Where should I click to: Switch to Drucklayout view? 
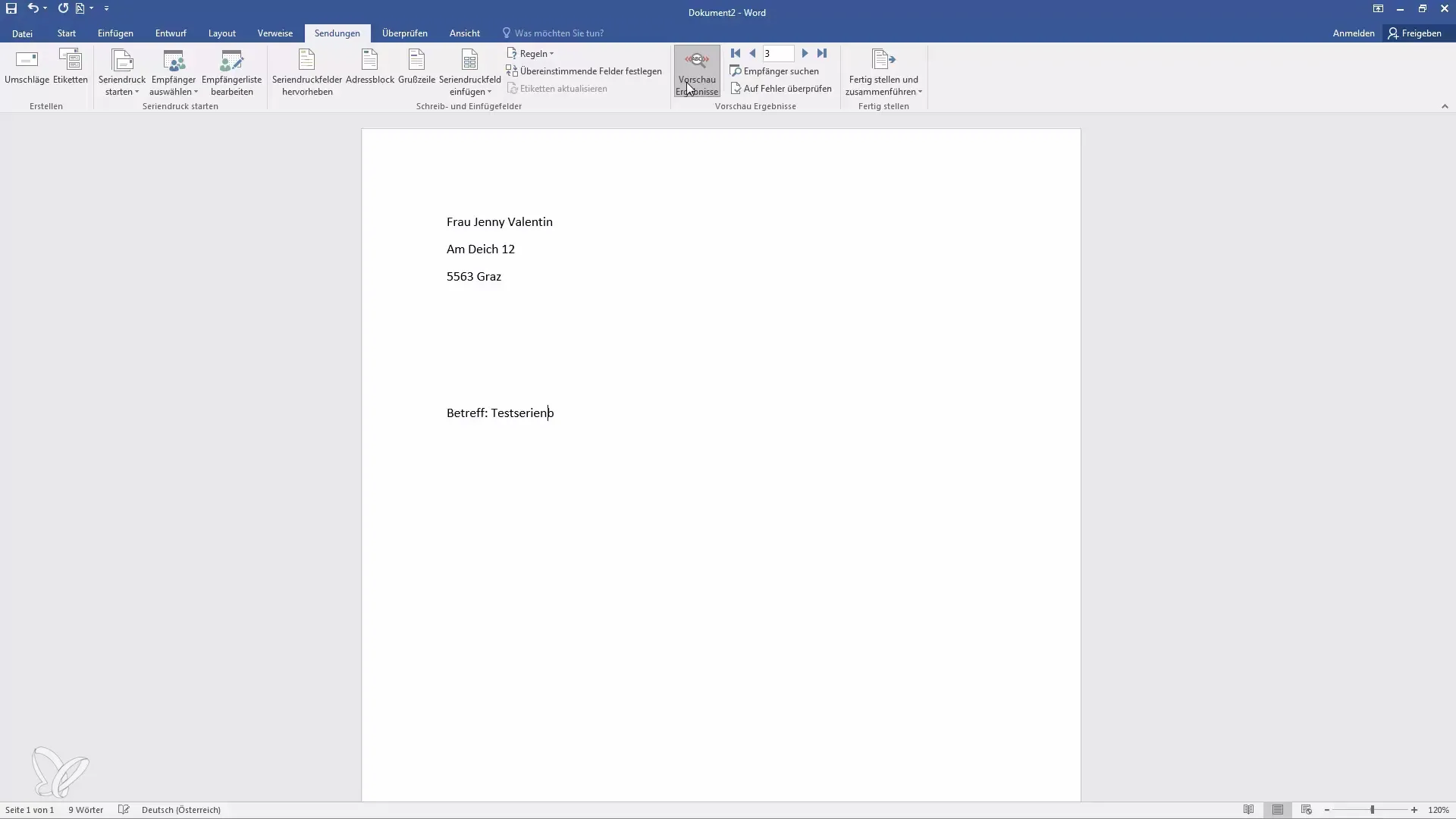pyautogui.click(x=1278, y=810)
